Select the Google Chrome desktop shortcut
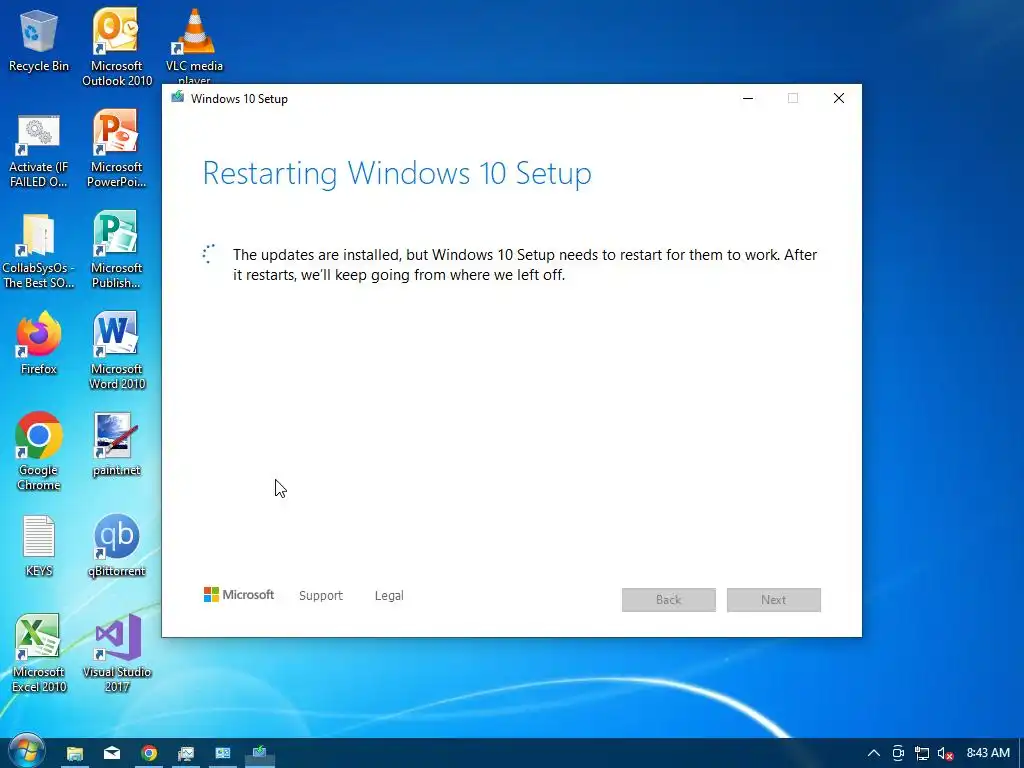The height and width of the screenshot is (768, 1024). [39, 451]
